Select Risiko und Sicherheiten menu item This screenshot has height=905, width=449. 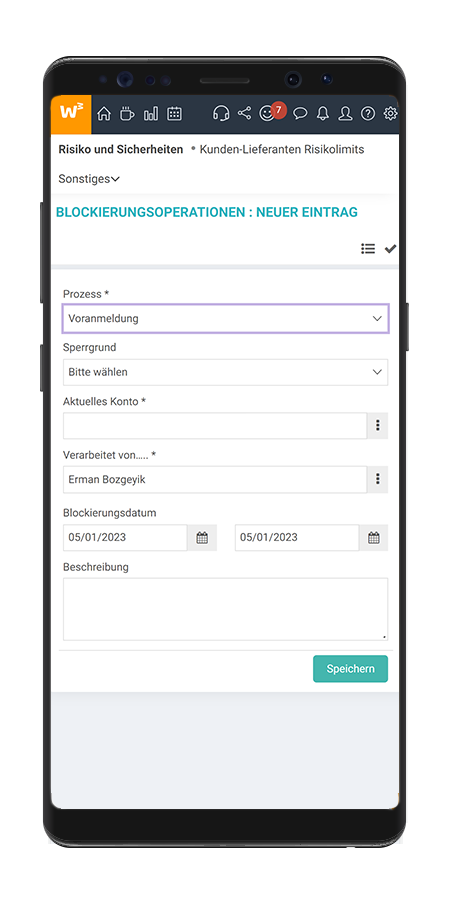tap(121, 149)
